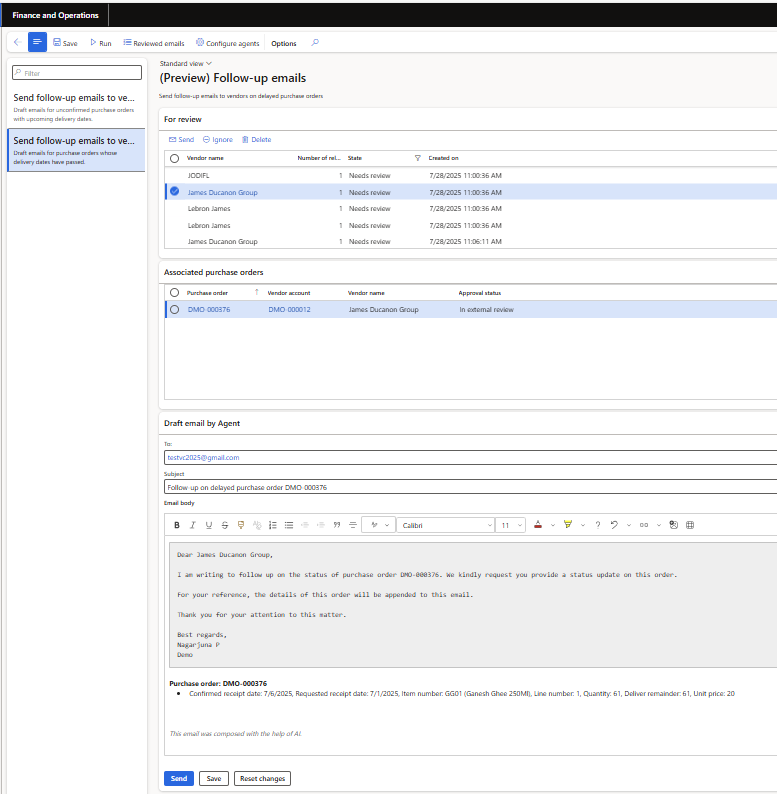Expand the Standard view dropdown
Screen dimensions: 777x794
click(x=186, y=63)
